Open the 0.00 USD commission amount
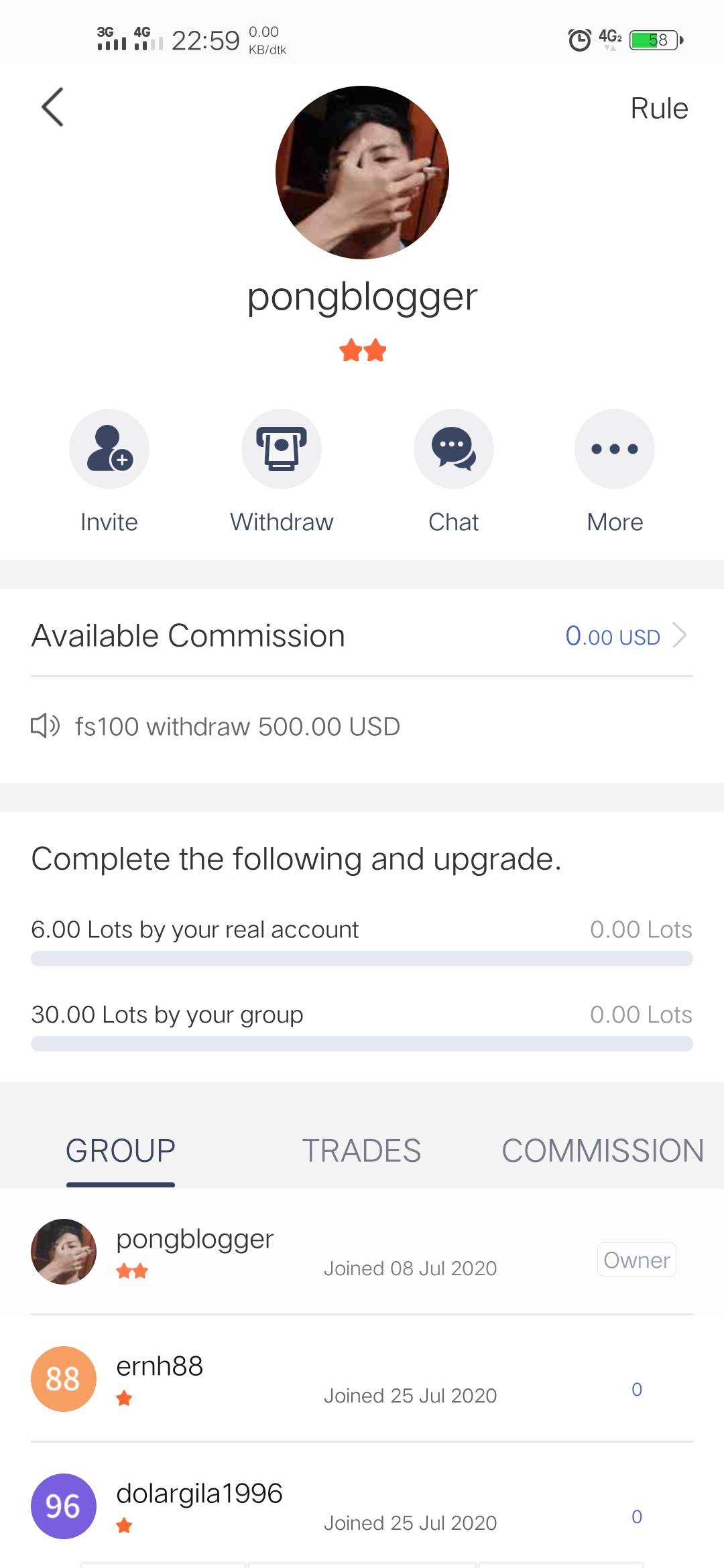The image size is (724, 1568). coord(612,636)
